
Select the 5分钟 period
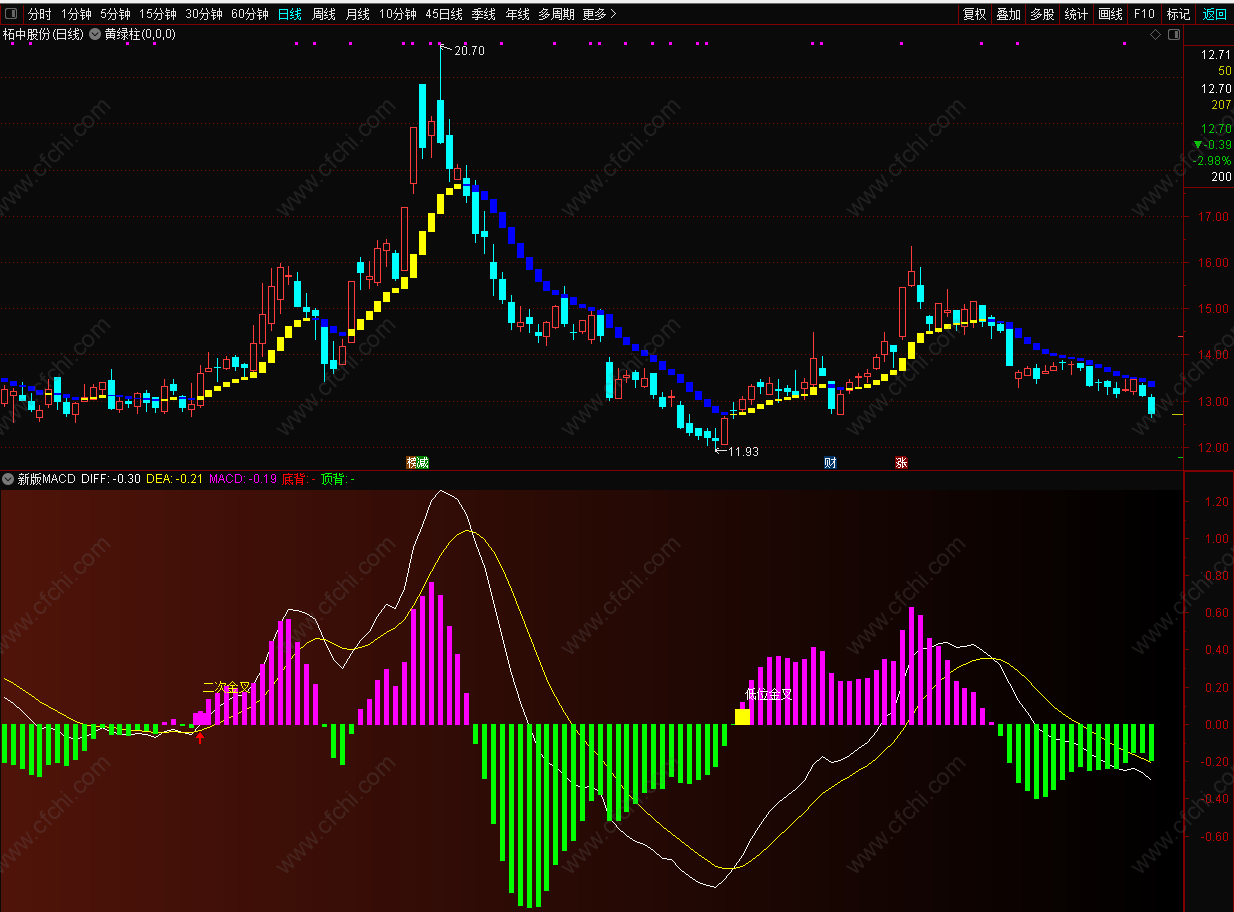click(115, 14)
